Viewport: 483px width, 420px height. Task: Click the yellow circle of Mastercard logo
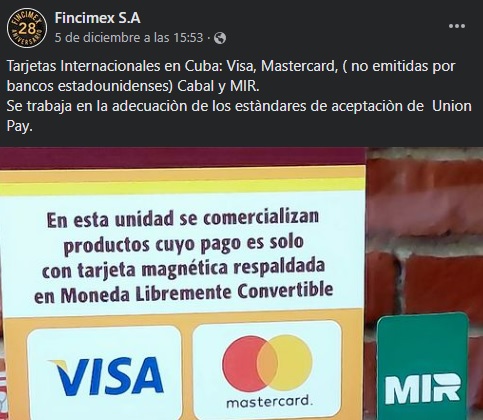[293, 363]
